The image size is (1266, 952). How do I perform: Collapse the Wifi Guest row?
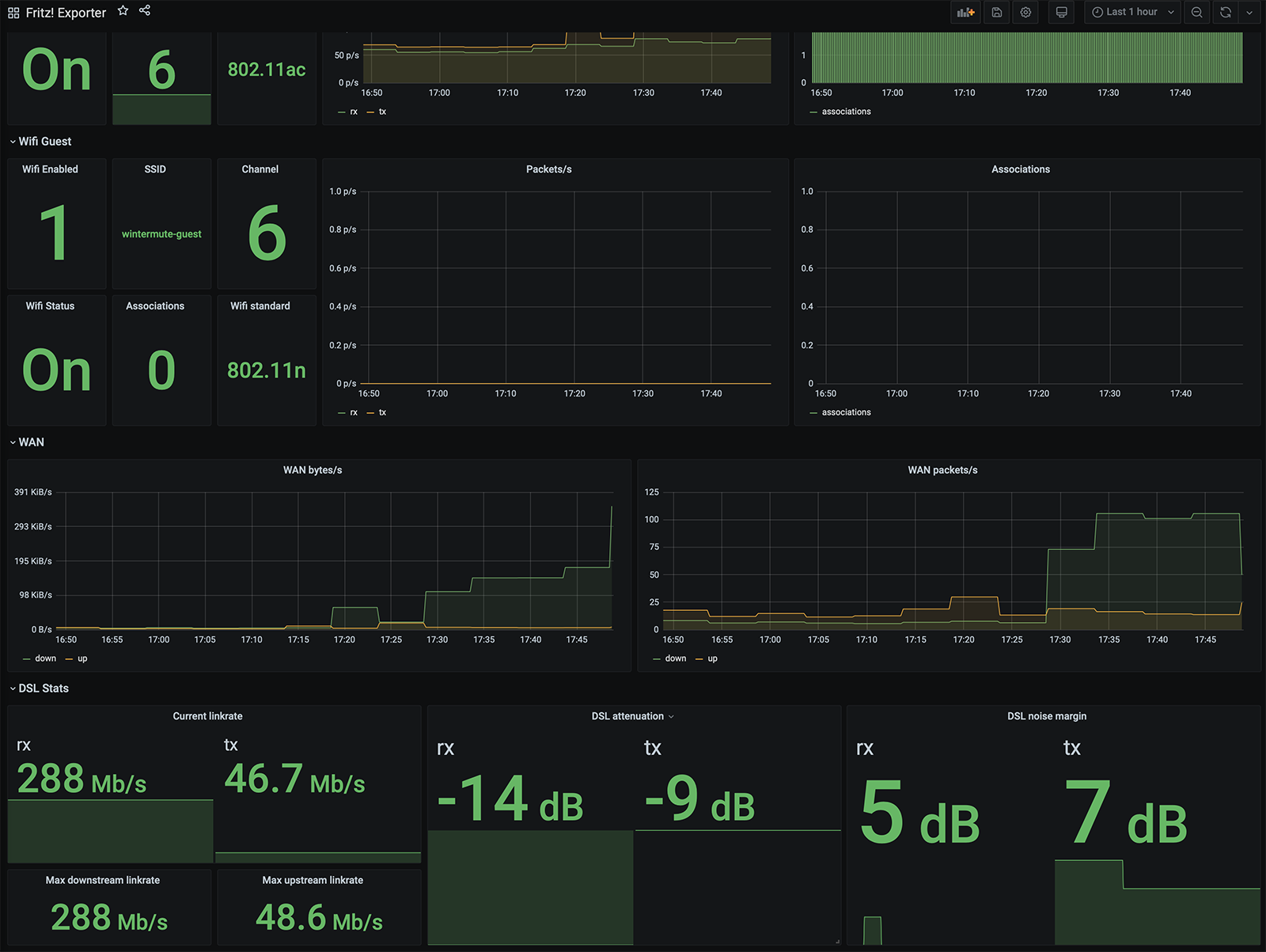[x=40, y=142]
